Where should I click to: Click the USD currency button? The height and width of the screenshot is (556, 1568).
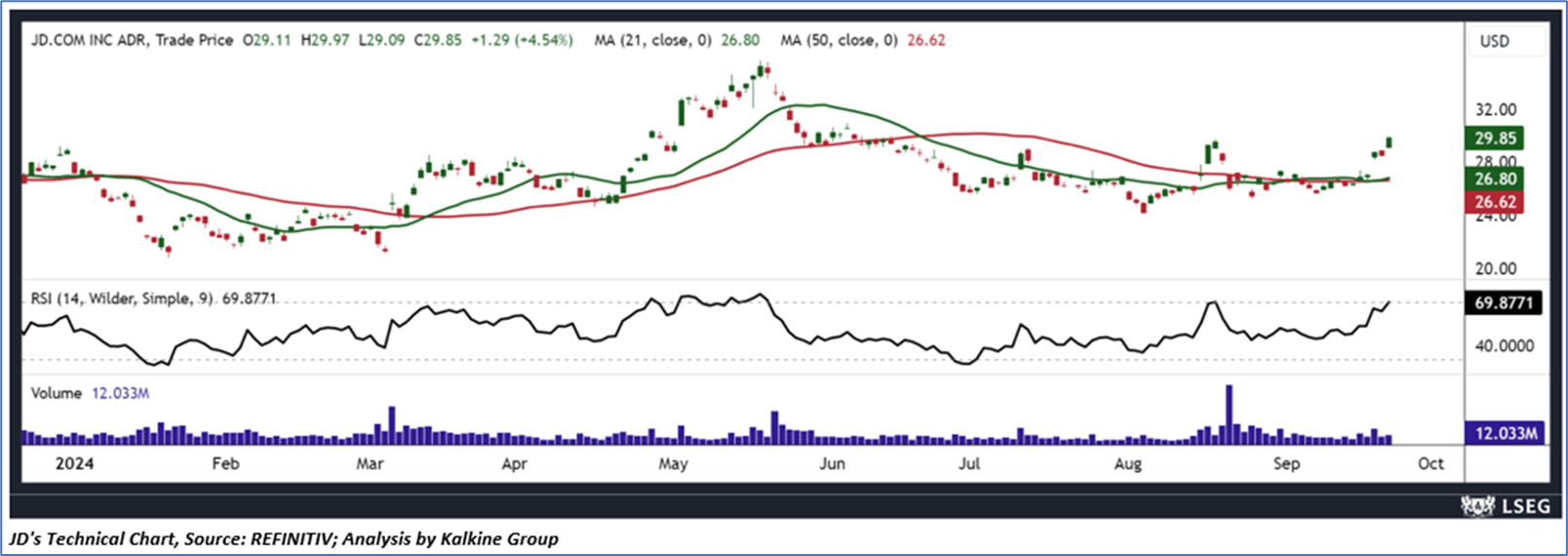pyautogui.click(x=1507, y=41)
